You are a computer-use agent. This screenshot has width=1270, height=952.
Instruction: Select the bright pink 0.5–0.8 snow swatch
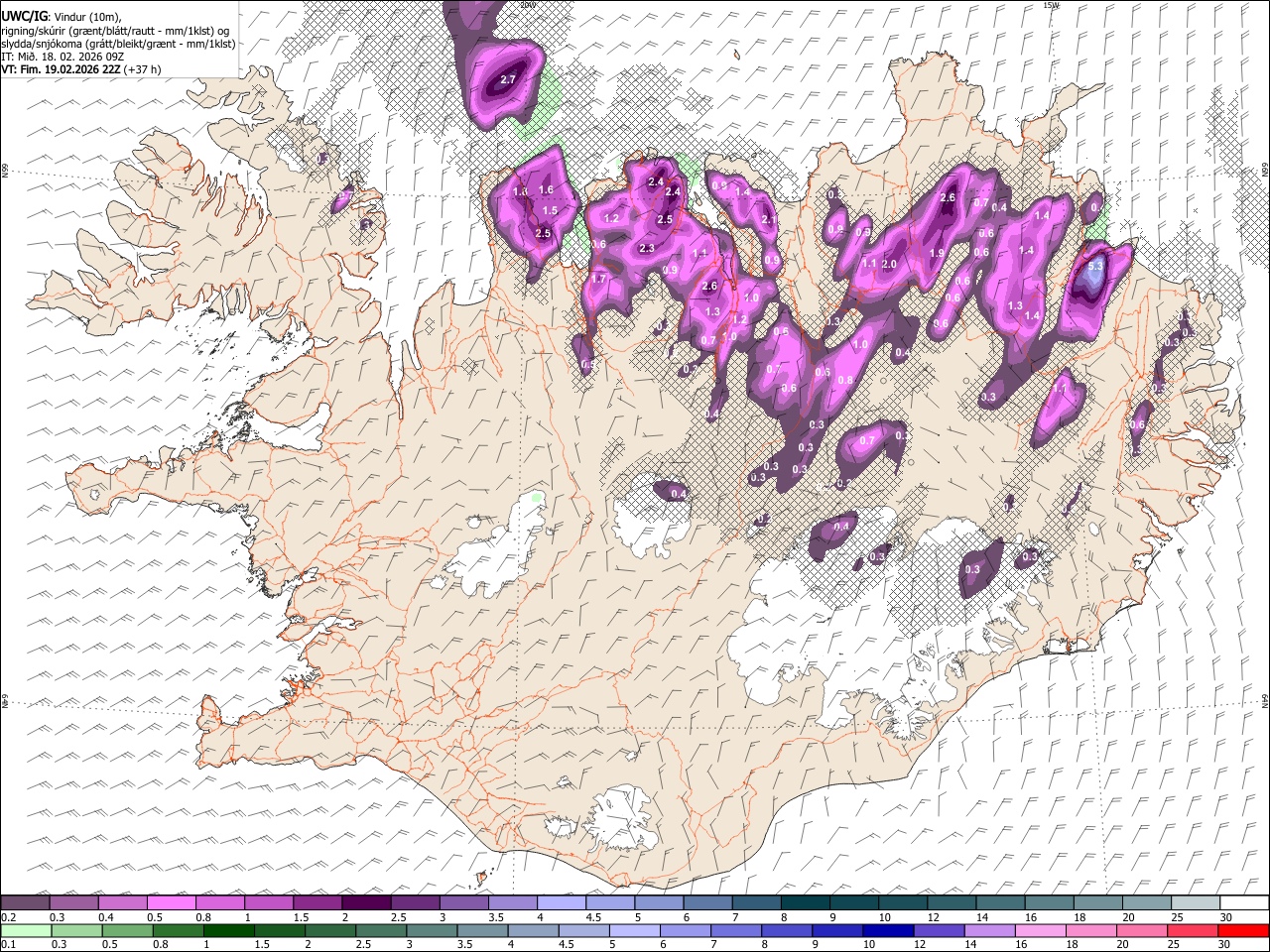171,902
